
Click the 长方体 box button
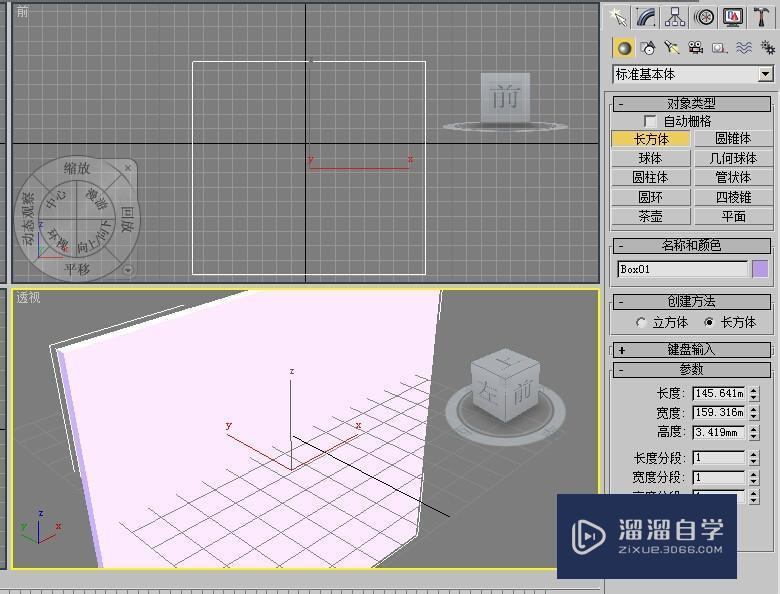651,139
